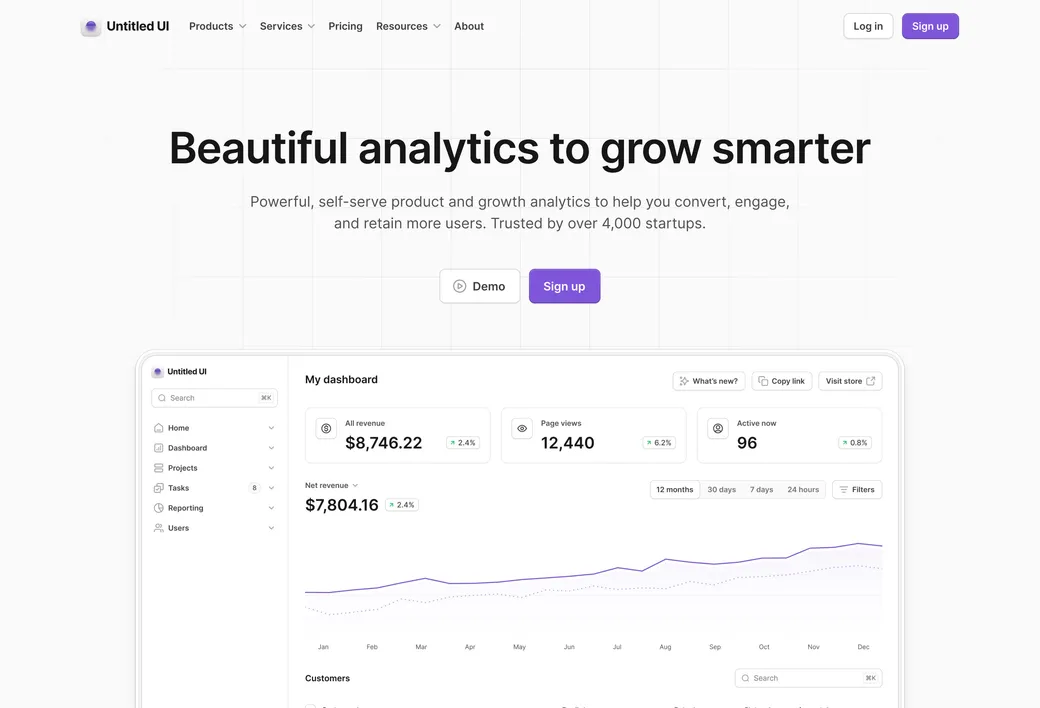Expand the Dashboard sidebar item chevron
Viewport: 1040px width, 708px height.
pyautogui.click(x=271, y=449)
